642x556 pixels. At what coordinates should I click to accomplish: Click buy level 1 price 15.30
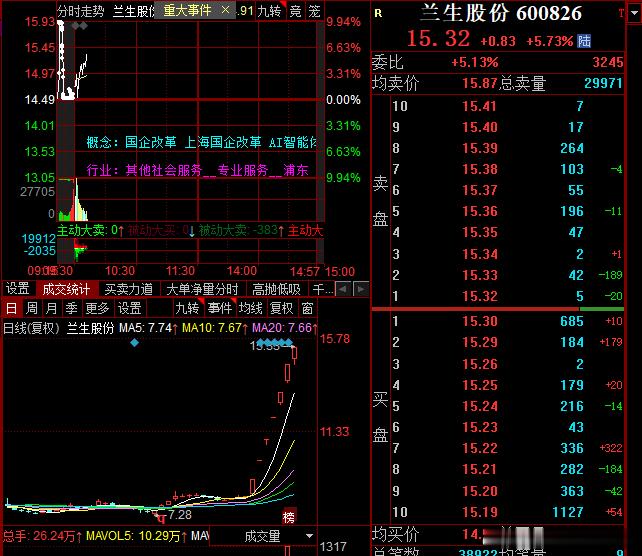point(479,321)
